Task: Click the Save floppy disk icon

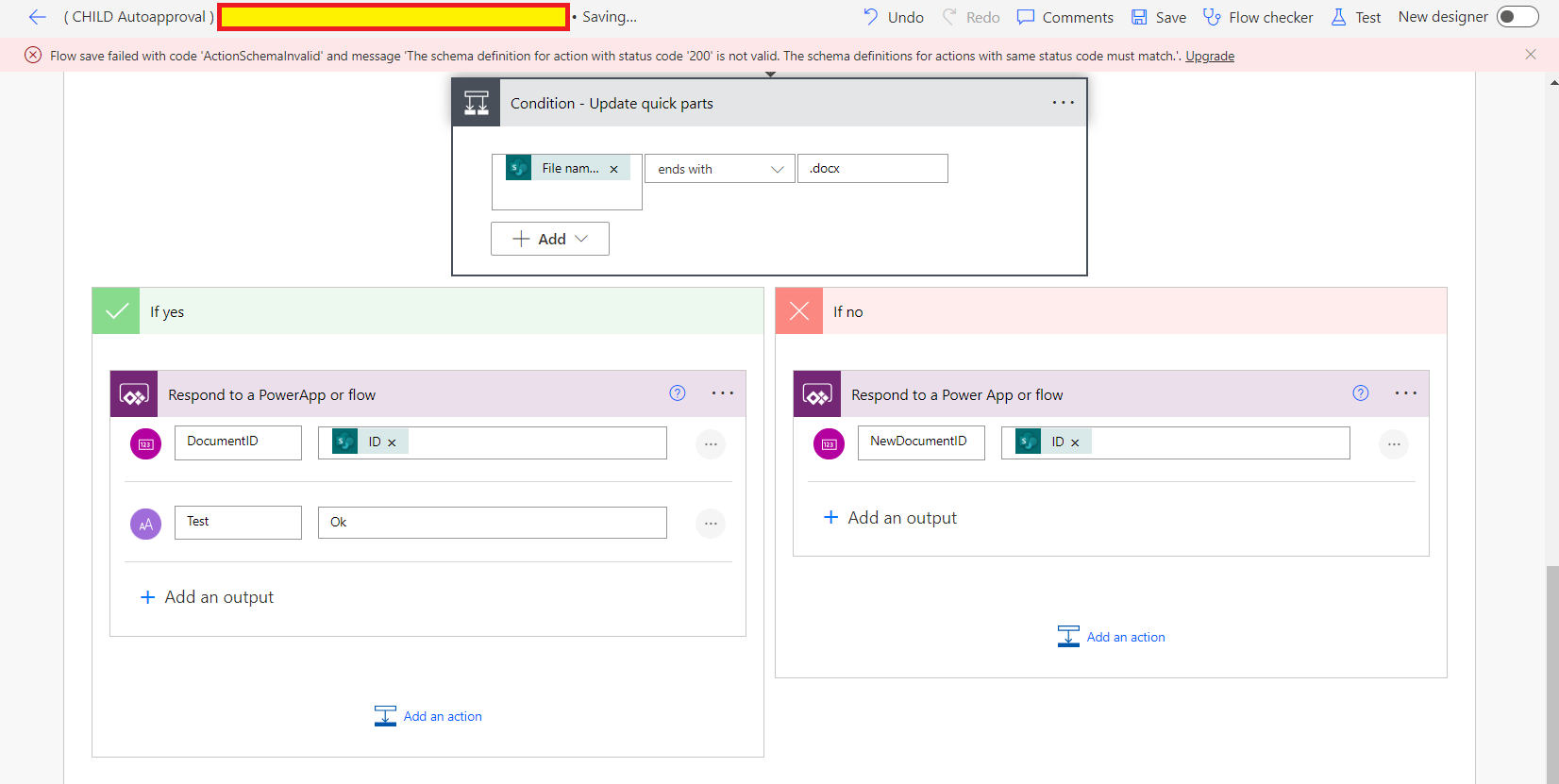Action: 1139,17
